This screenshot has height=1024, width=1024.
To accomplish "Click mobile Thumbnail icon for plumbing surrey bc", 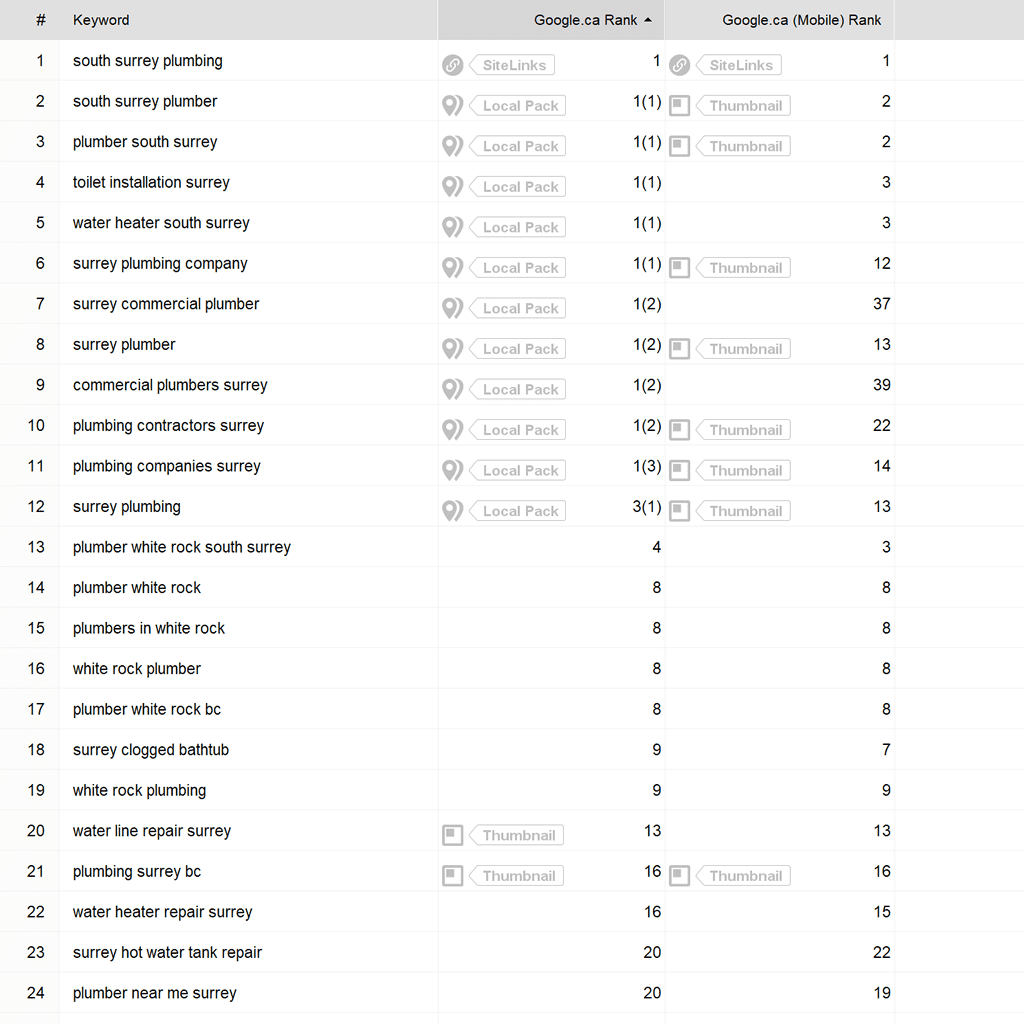I will coord(680,876).
